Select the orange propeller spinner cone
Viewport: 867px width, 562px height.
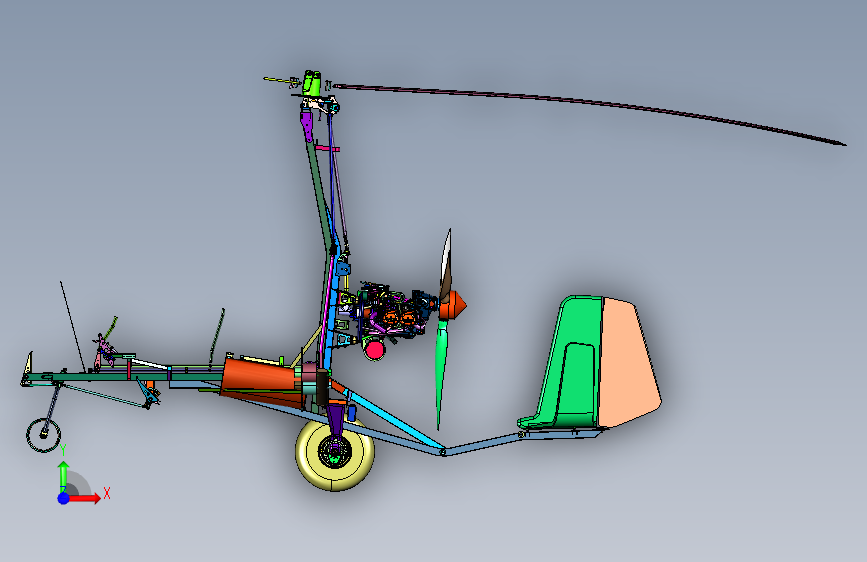pyautogui.click(x=453, y=305)
